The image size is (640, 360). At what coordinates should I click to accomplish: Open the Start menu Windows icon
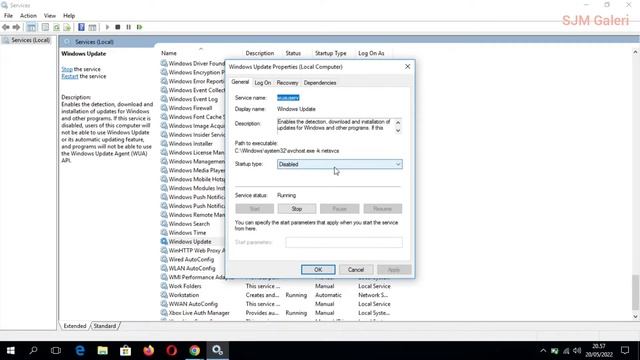pos(11,350)
